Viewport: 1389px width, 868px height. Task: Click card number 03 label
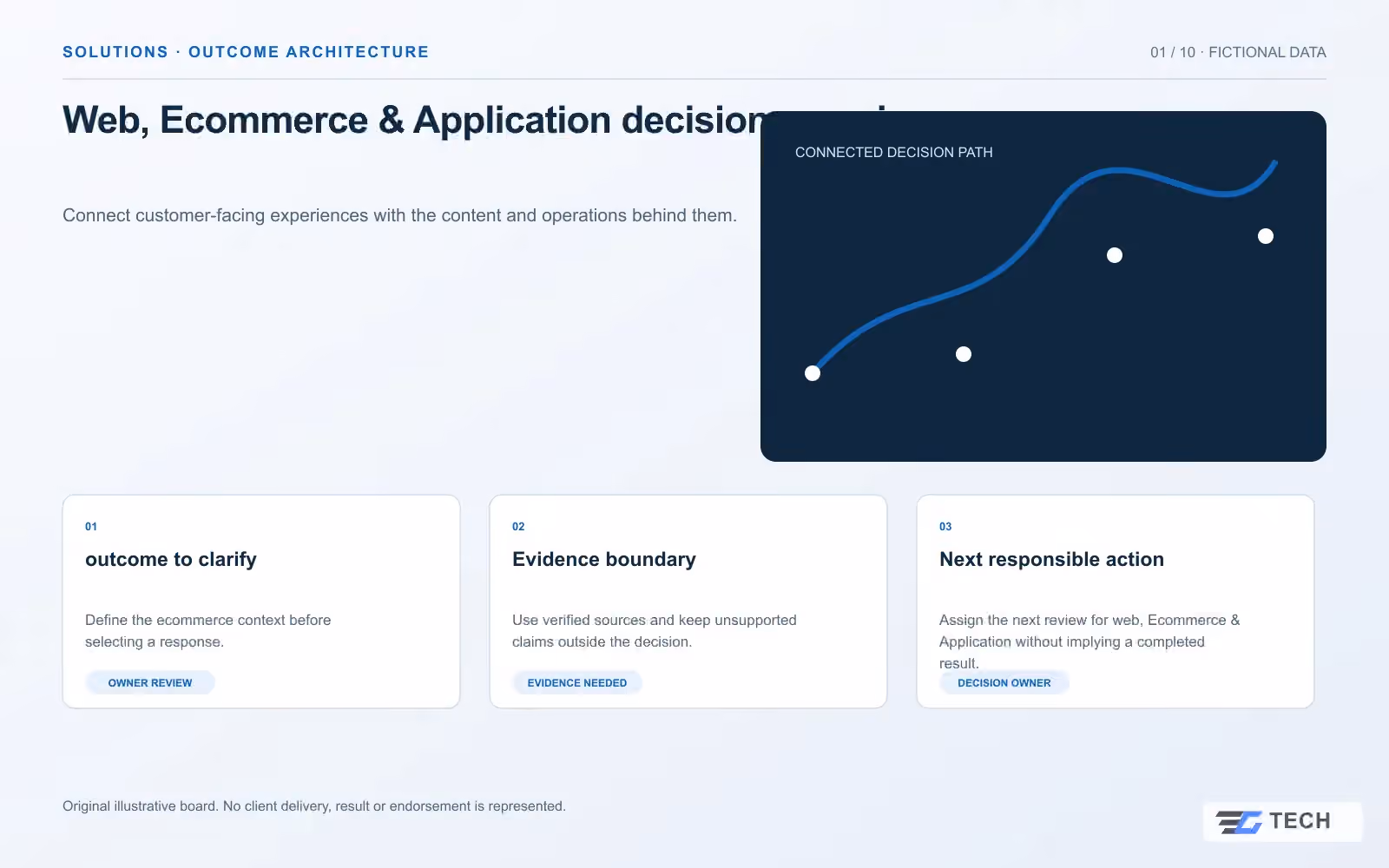(945, 527)
